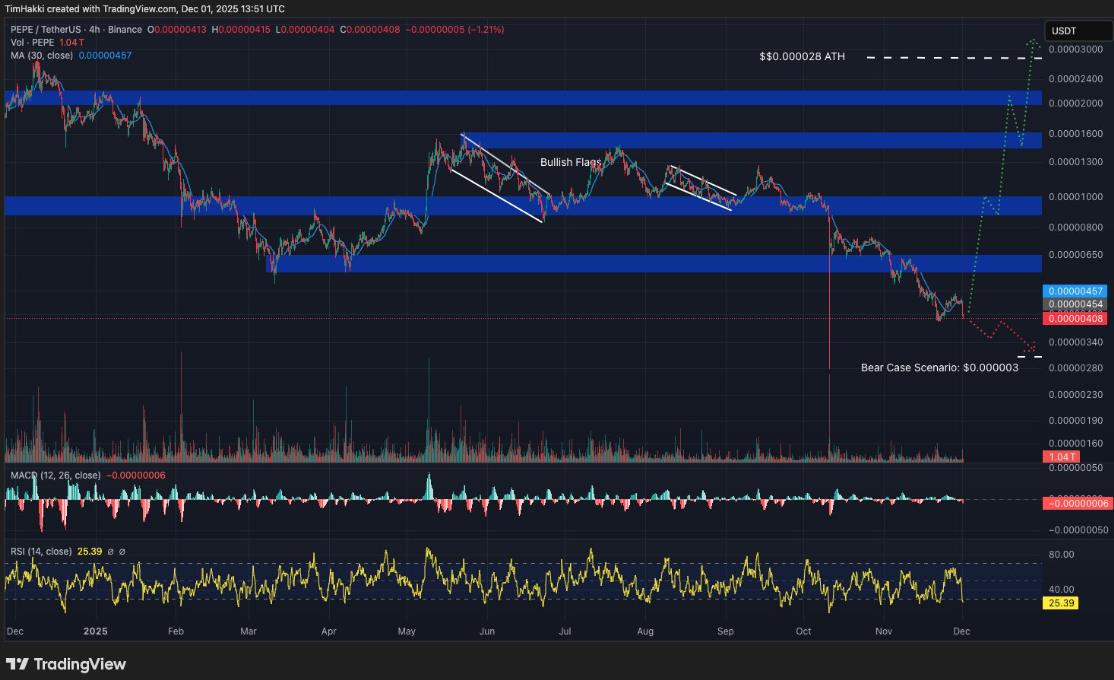Click the Oct marker on time axis
1114x680 pixels.
[803, 632]
